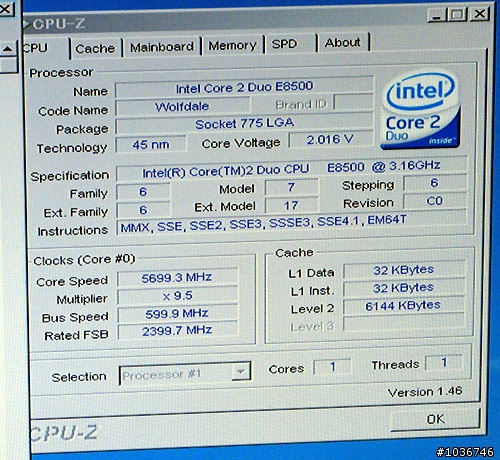Click the Model value '7'
Image resolution: width=500 pixels, height=460 pixels.
point(292,187)
